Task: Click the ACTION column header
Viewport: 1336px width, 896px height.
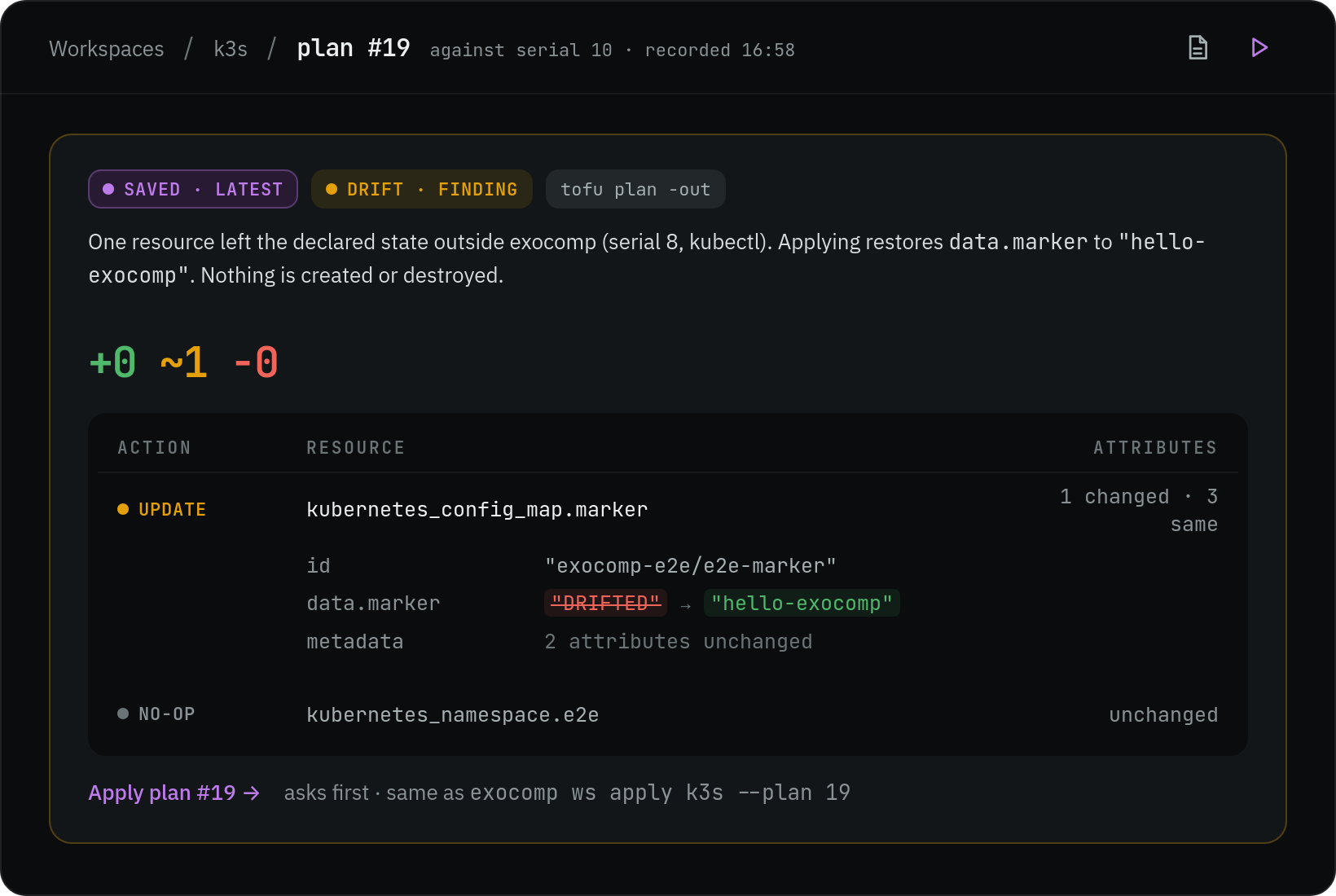Action: click(x=155, y=447)
